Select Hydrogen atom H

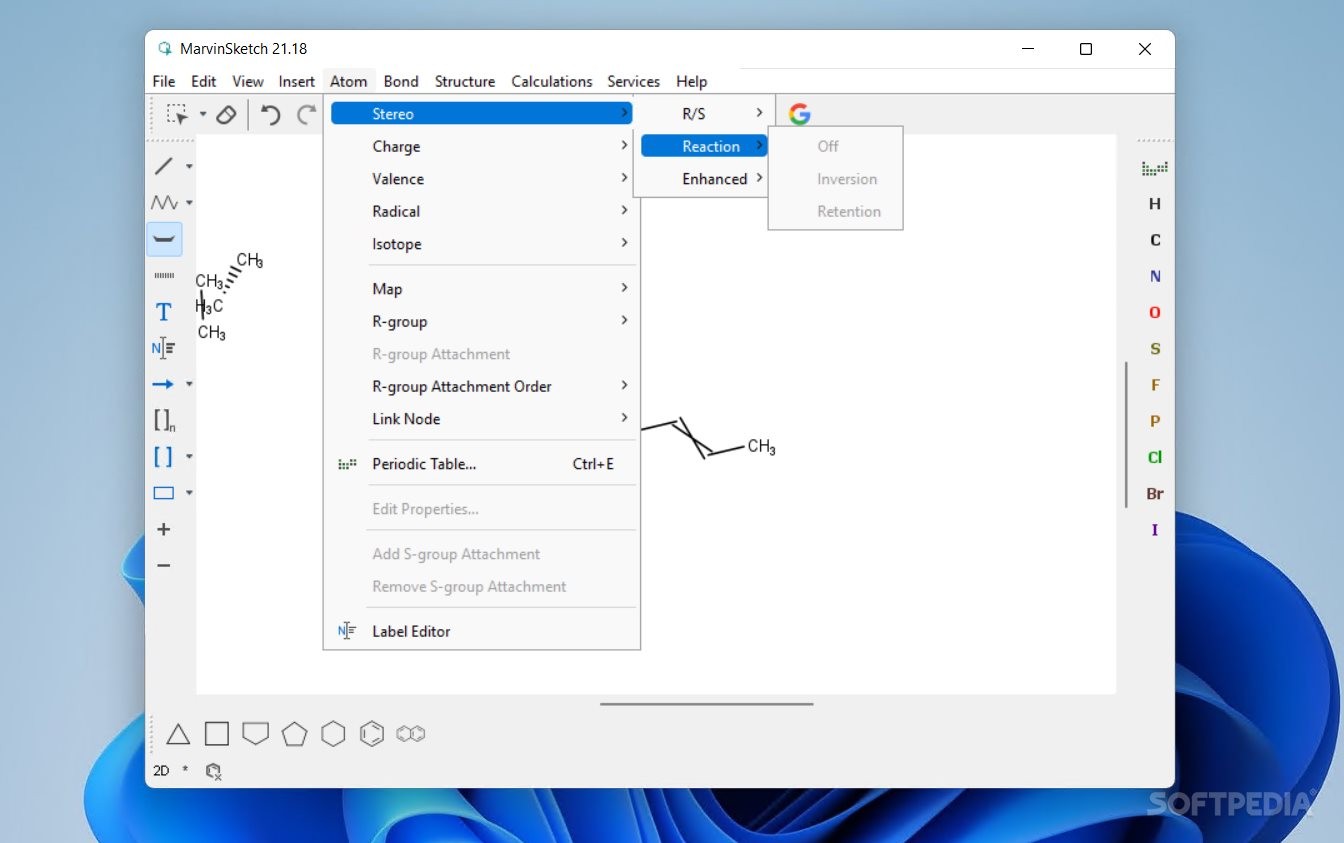(x=1155, y=204)
